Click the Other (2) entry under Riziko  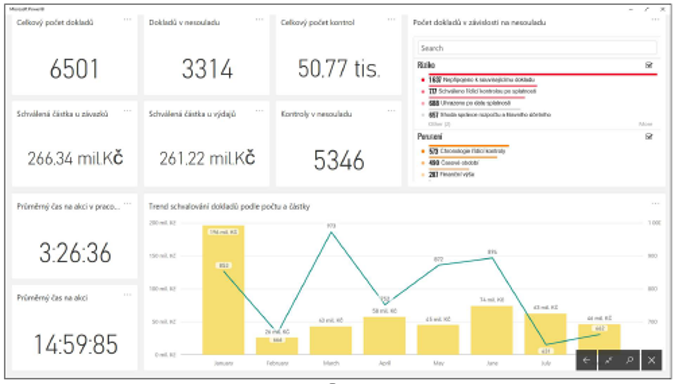(x=439, y=124)
